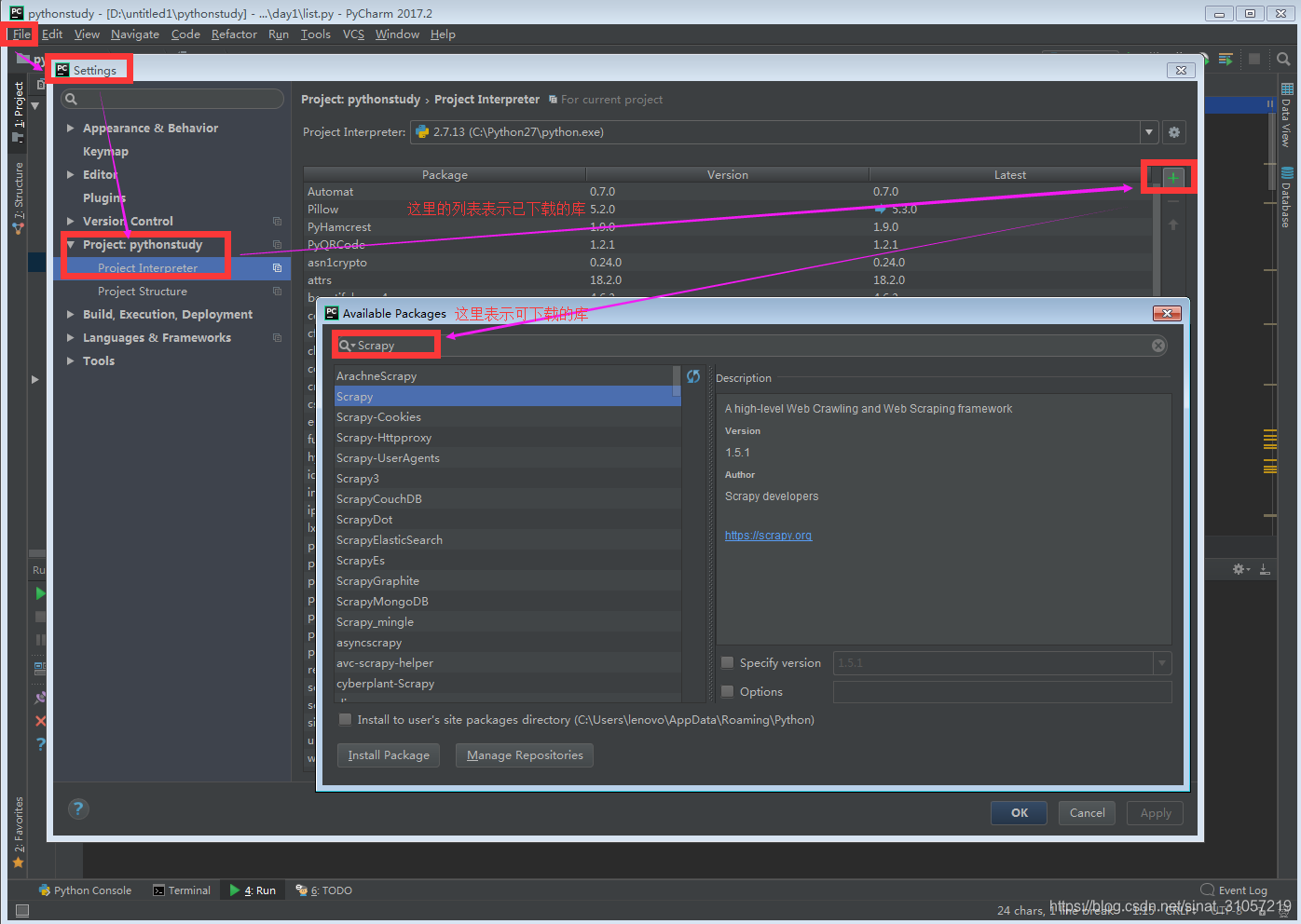The width and height of the screenshot is (1301, 924).
Task: Open the Data View side panel
Action: [1286, 115]
